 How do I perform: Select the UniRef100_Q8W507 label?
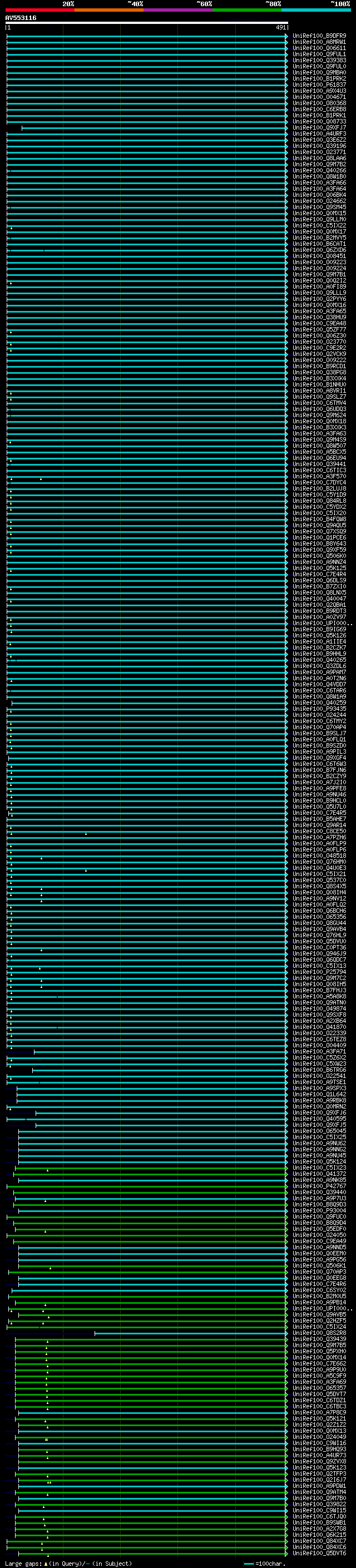point(319,446)
